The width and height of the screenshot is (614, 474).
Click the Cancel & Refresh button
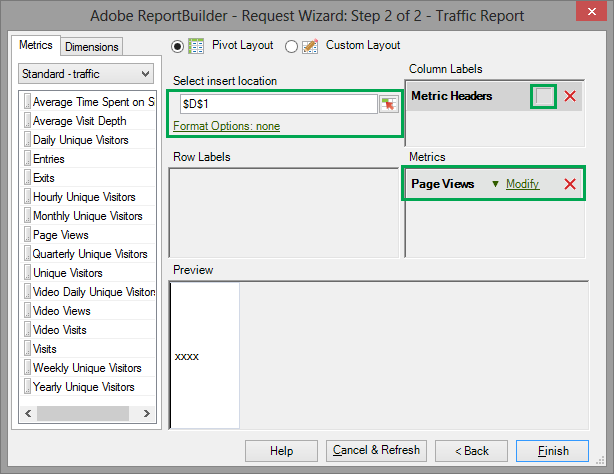(x=376, y=450)
